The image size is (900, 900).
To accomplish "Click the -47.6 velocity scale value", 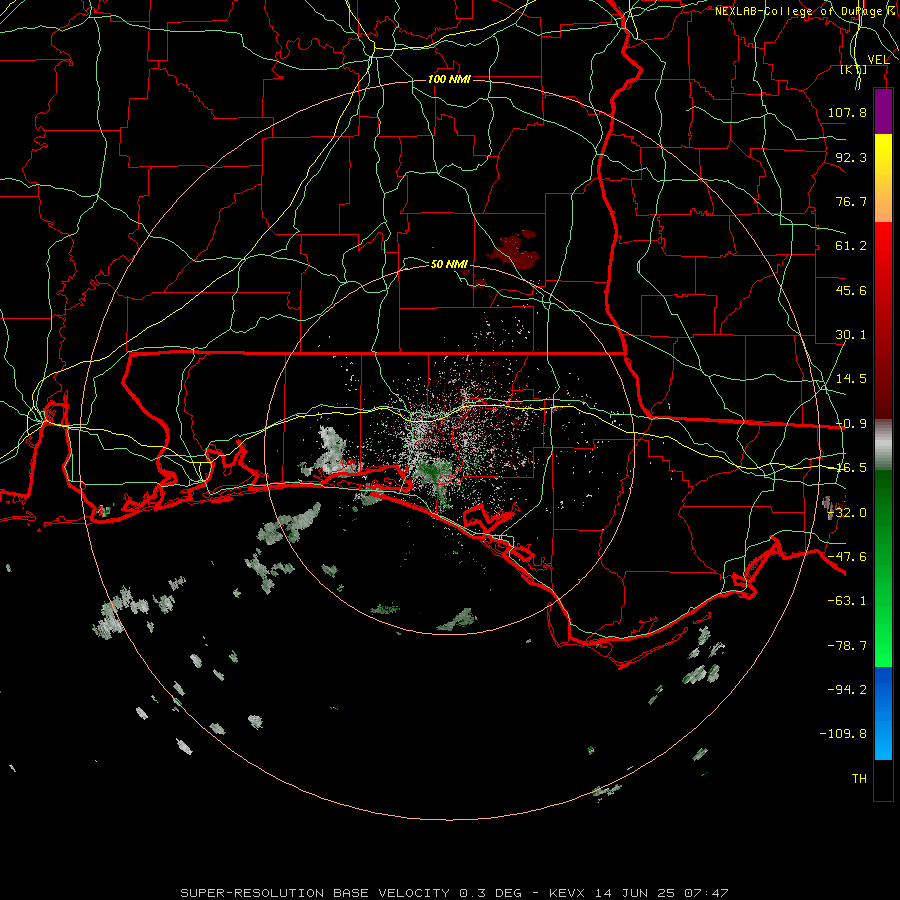I will (847, 557).
